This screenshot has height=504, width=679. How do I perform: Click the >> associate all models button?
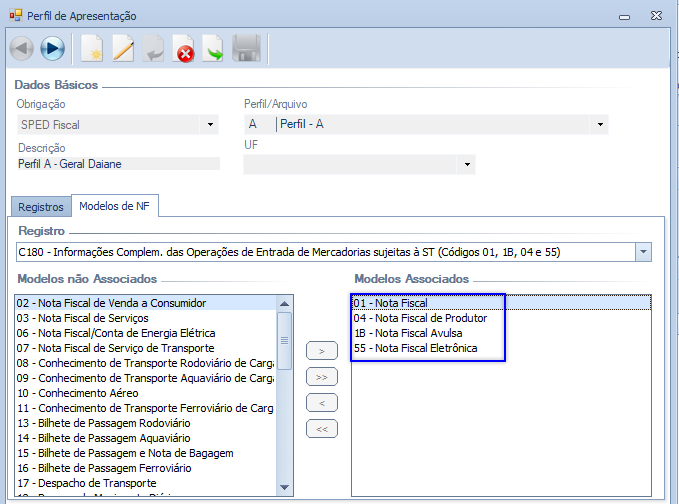pos(322,377)
